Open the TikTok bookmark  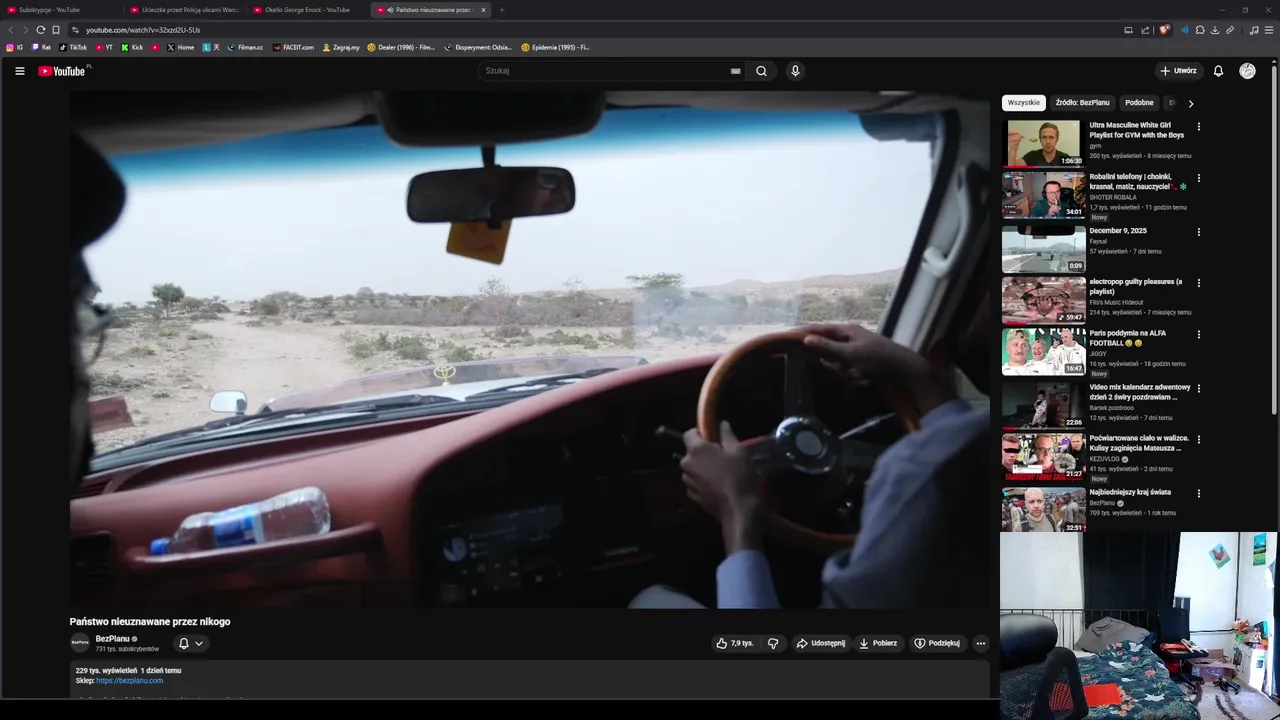coord(73,47)
